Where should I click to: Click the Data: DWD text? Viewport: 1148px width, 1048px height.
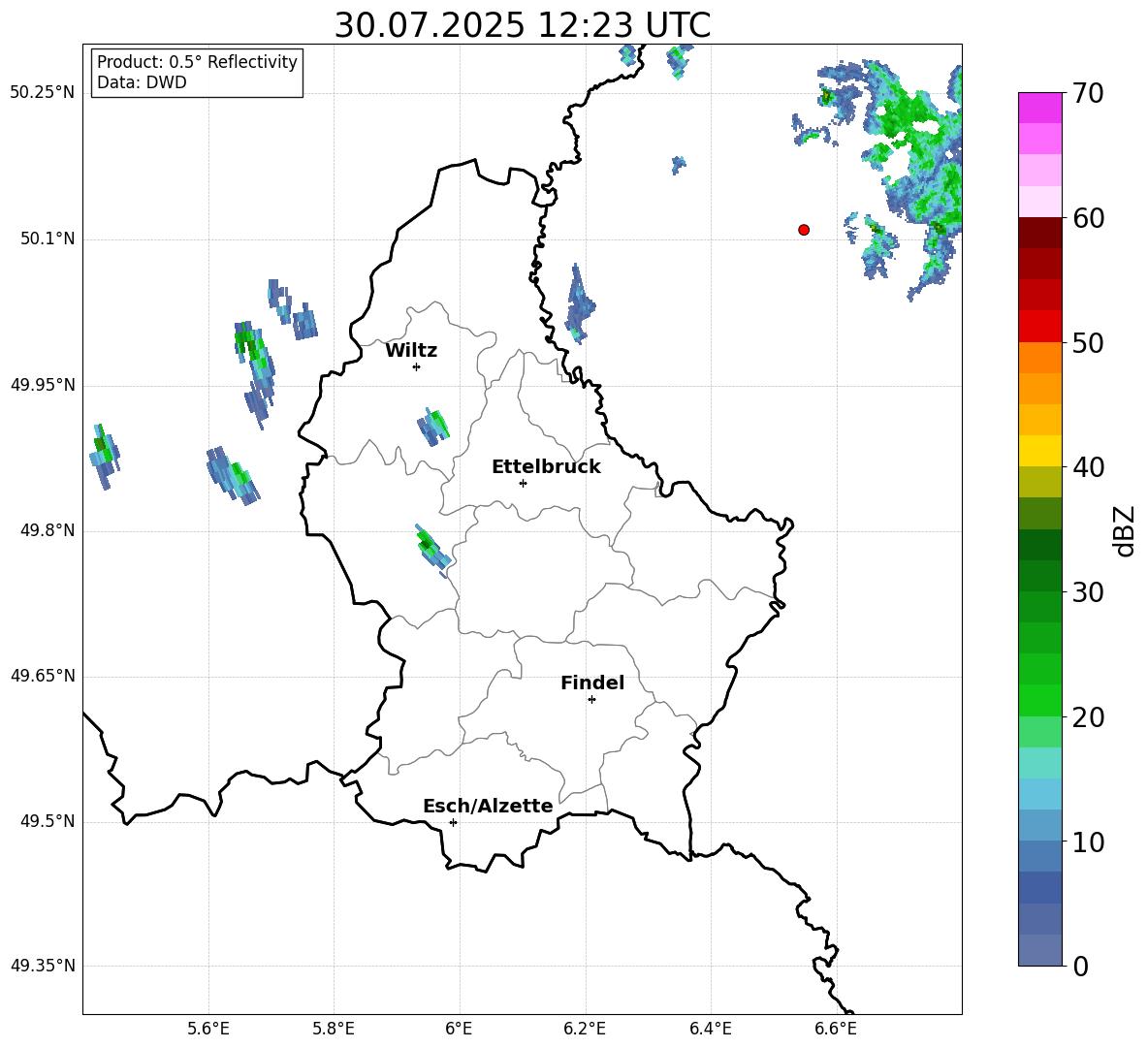click(x=142, y=82)
